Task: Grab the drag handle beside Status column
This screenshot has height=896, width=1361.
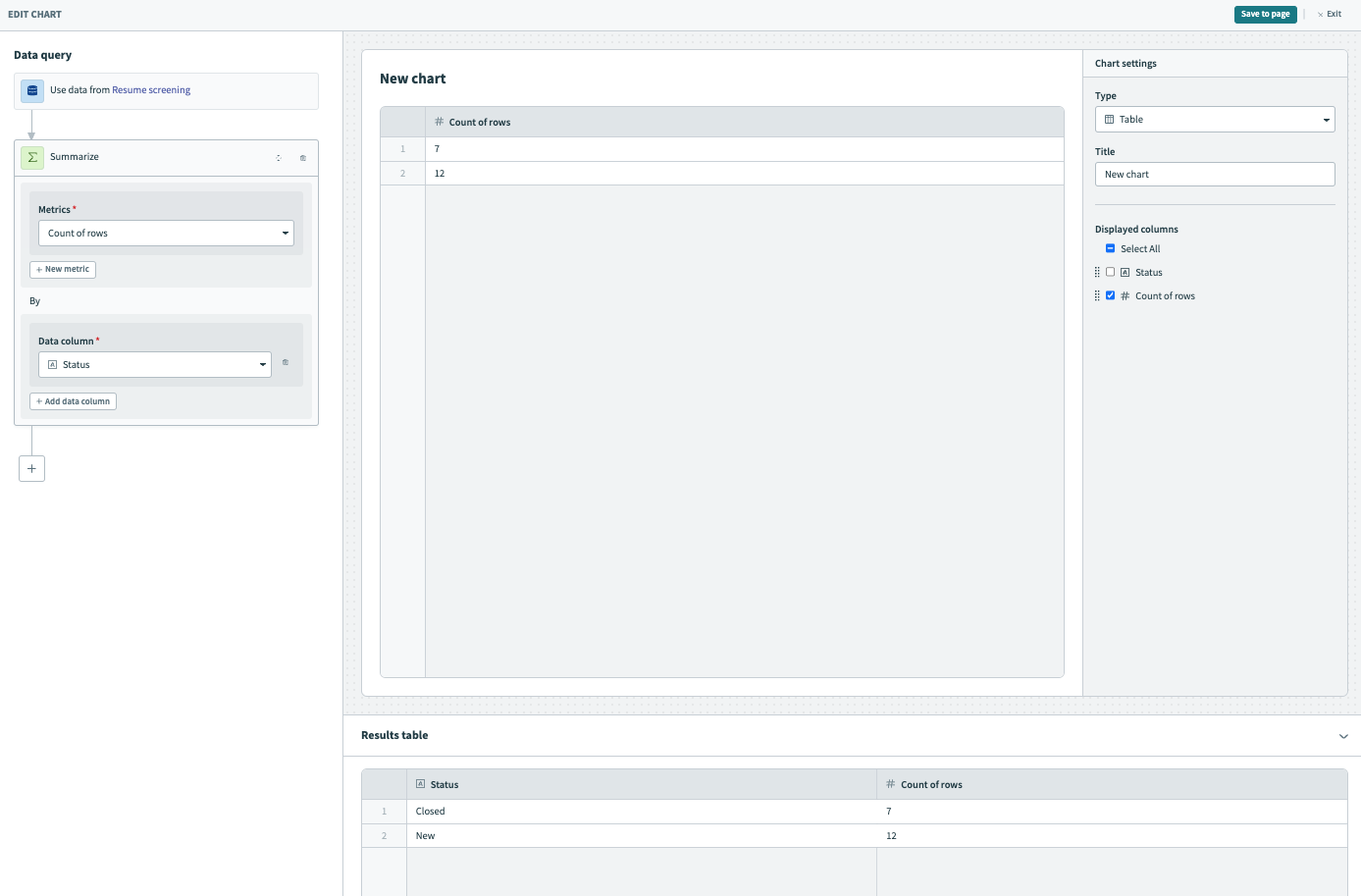Action: [1097, 273]
